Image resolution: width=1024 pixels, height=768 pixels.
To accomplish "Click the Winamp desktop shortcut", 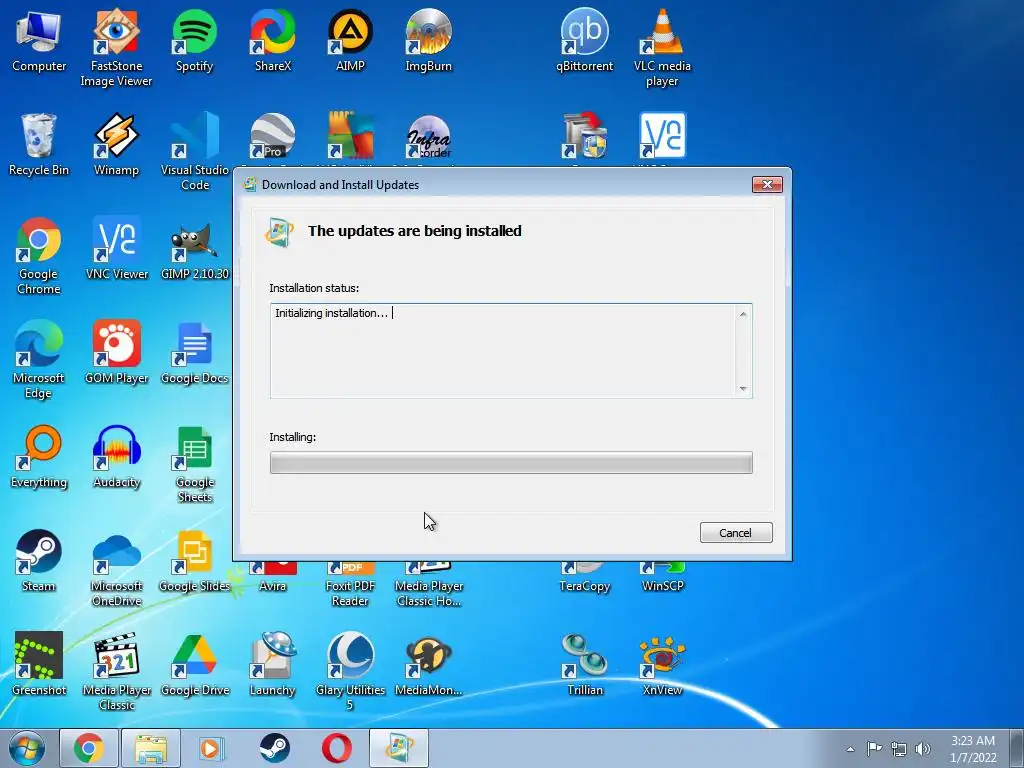I will pos(116,145).
